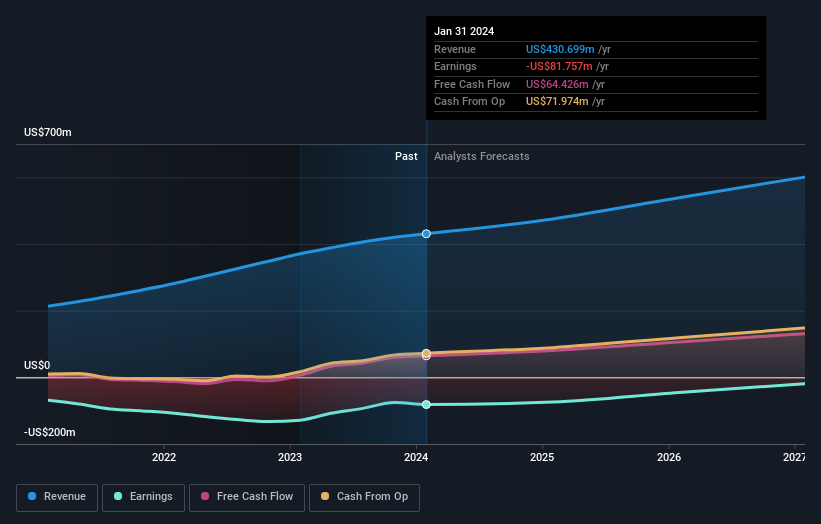
Task: Click the US$700m y-axis label
Action: [48, 132]
